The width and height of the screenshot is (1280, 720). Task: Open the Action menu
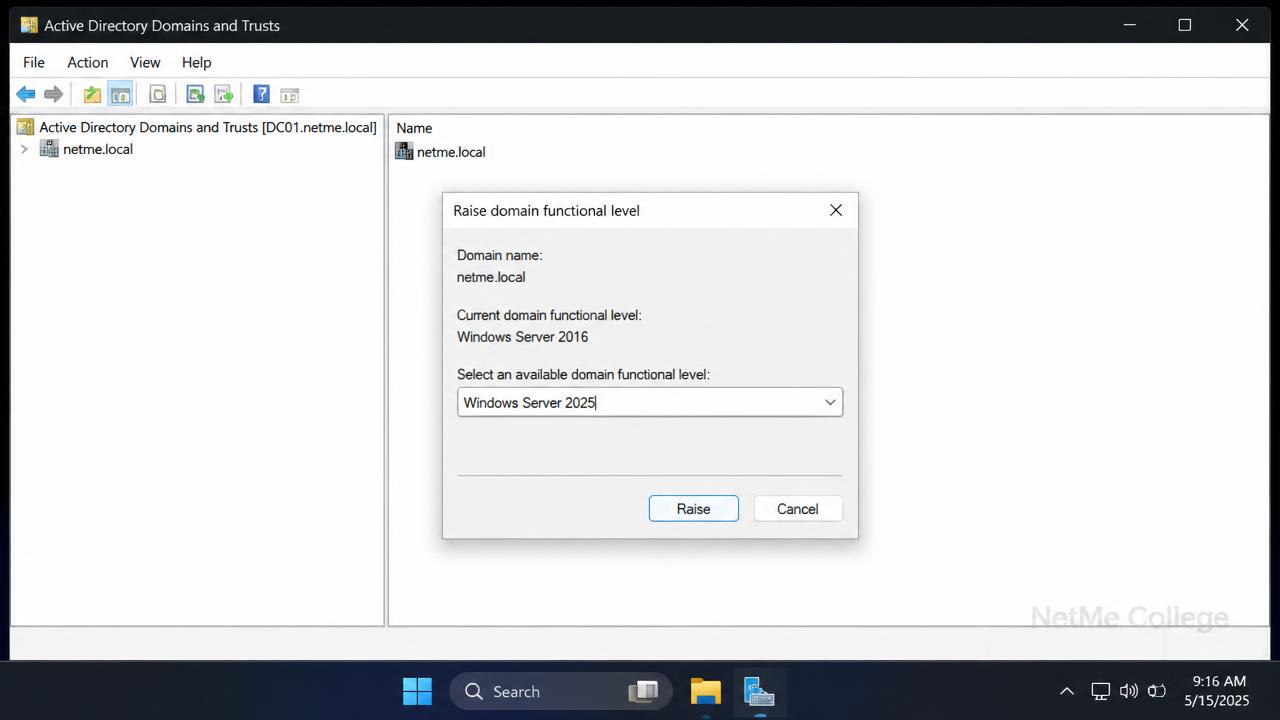click(x=88, y=62)
